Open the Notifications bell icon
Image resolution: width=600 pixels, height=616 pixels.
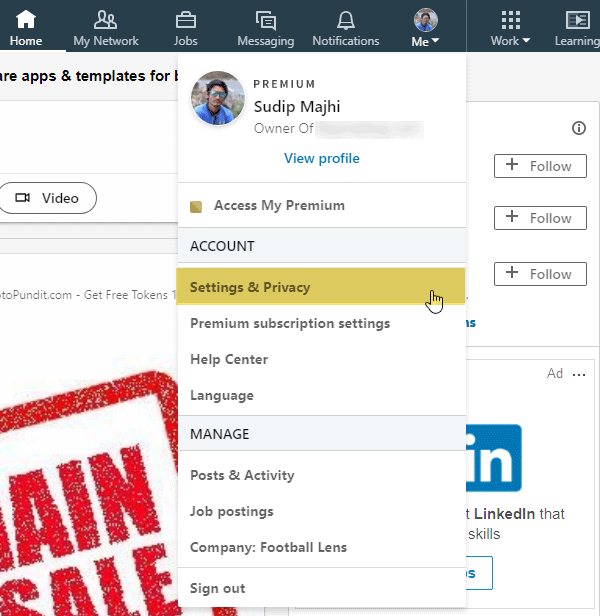(x=346, y=20)
